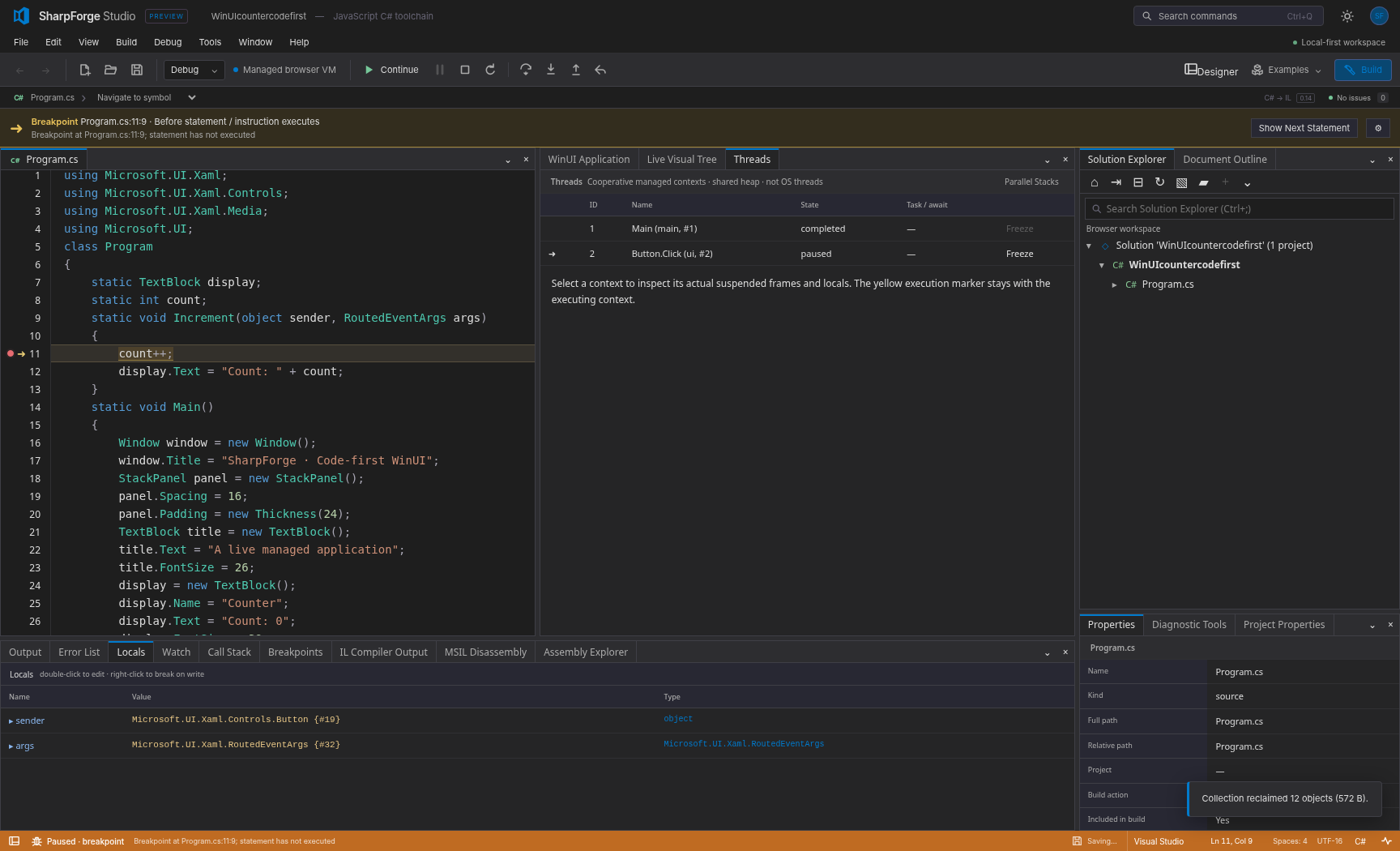Open the Debug menu
This screenshot has width=1400, height=851.
pos(168,42)
